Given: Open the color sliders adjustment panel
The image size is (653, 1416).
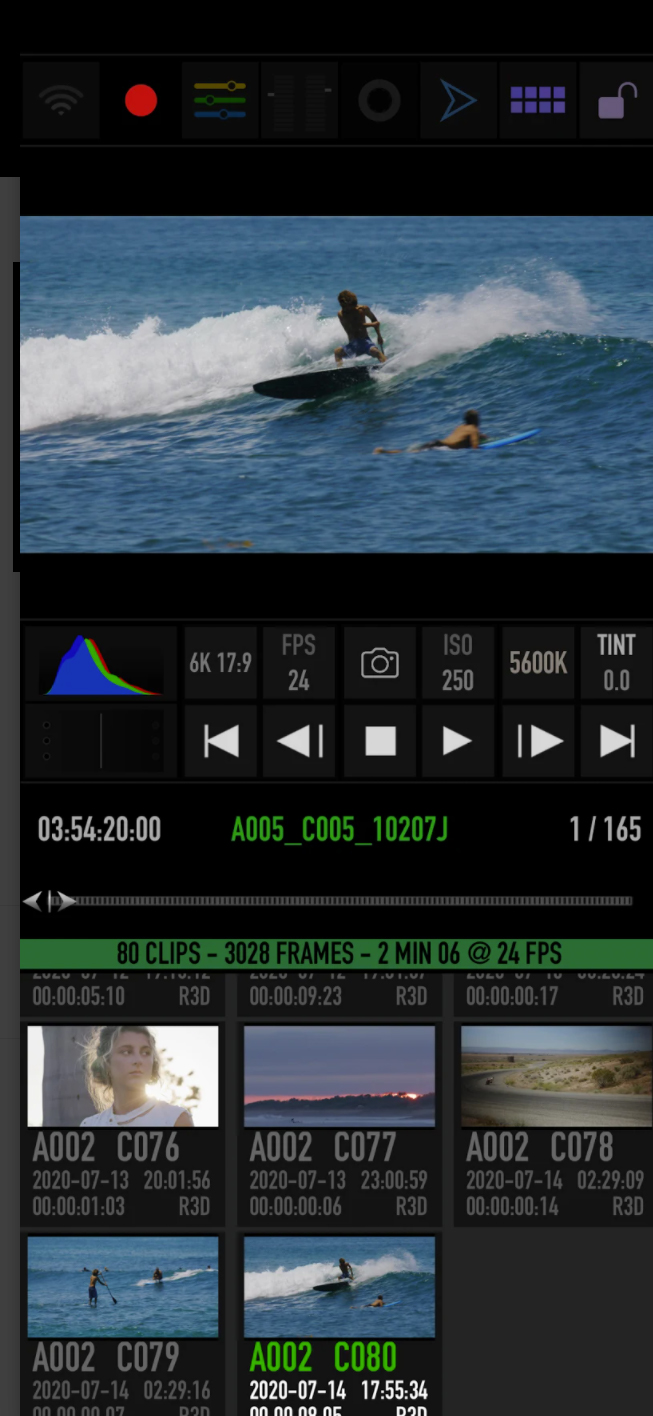Looking at the screenshot, I should click(220, 101).
